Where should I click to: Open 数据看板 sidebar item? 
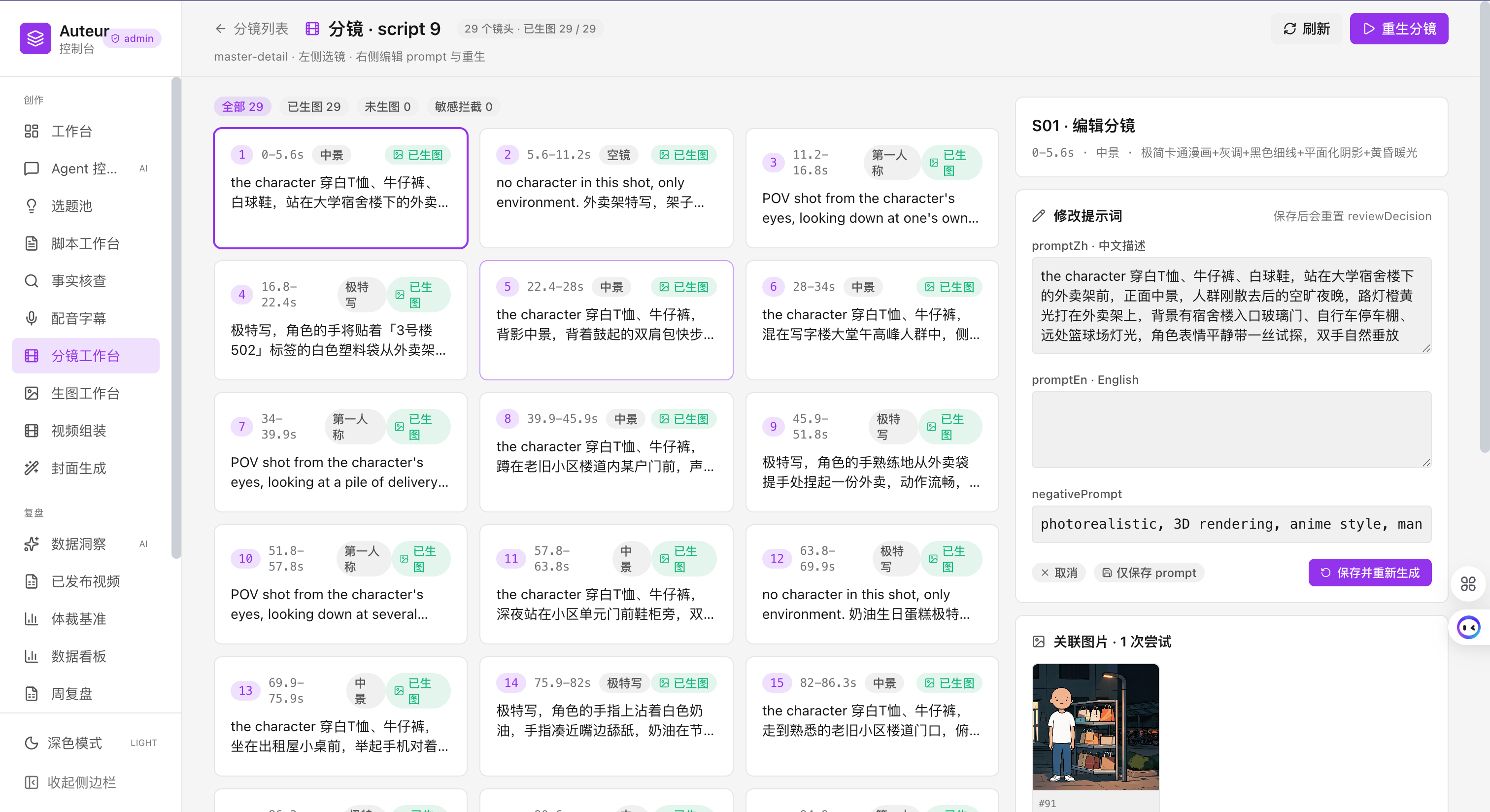(86, 656)
